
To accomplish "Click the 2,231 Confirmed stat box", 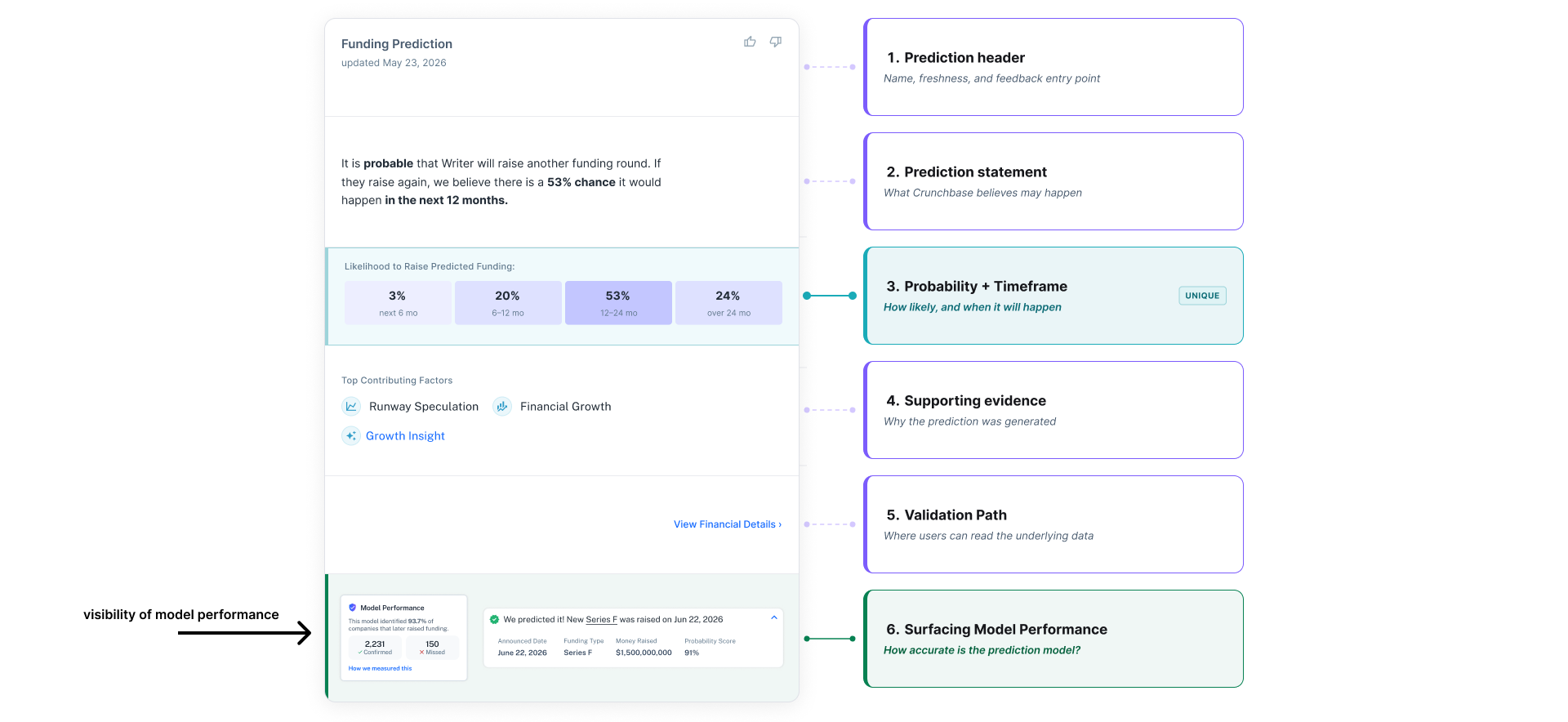I will tap(375, 648).
